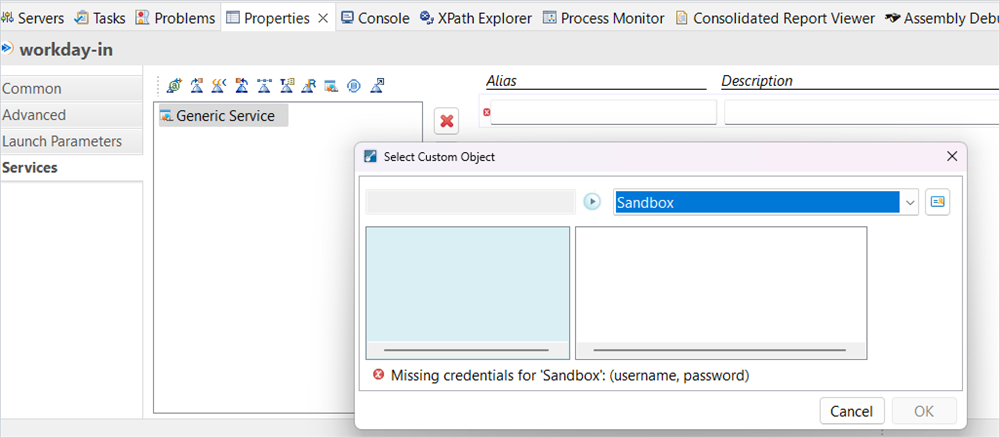The height and width of the screenshot is (438, 1000).
Task: Close the Properties tab
Action: pyautogui.click(x=323, y=18)
